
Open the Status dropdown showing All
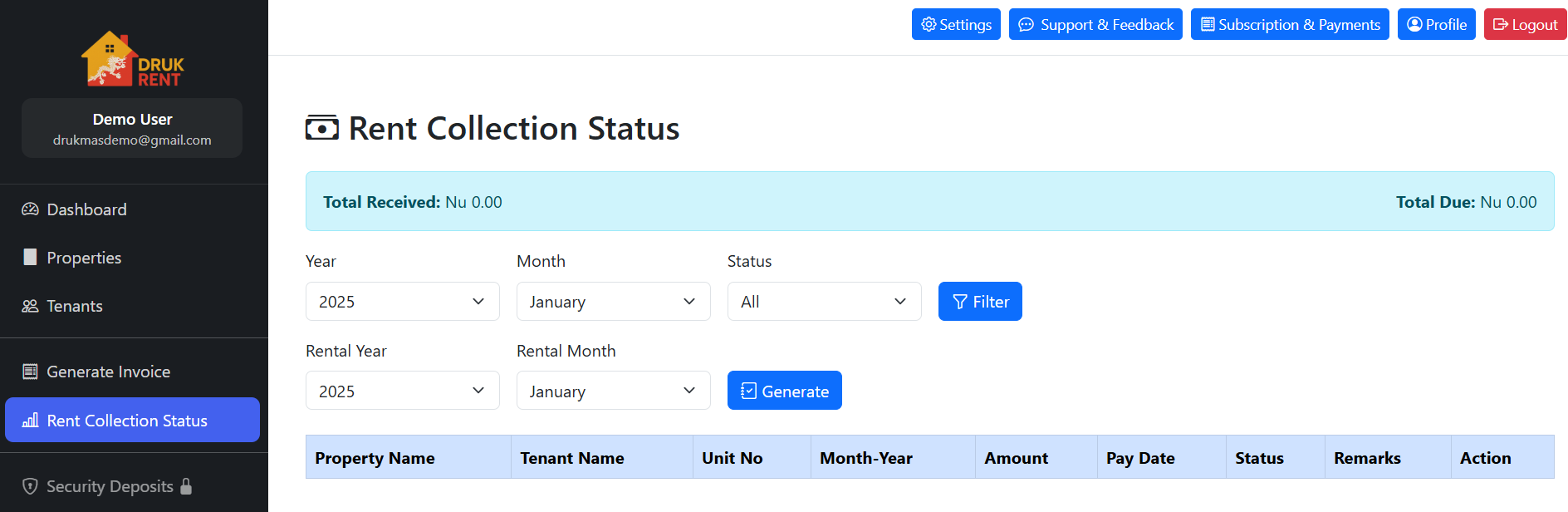click(824, 301)
